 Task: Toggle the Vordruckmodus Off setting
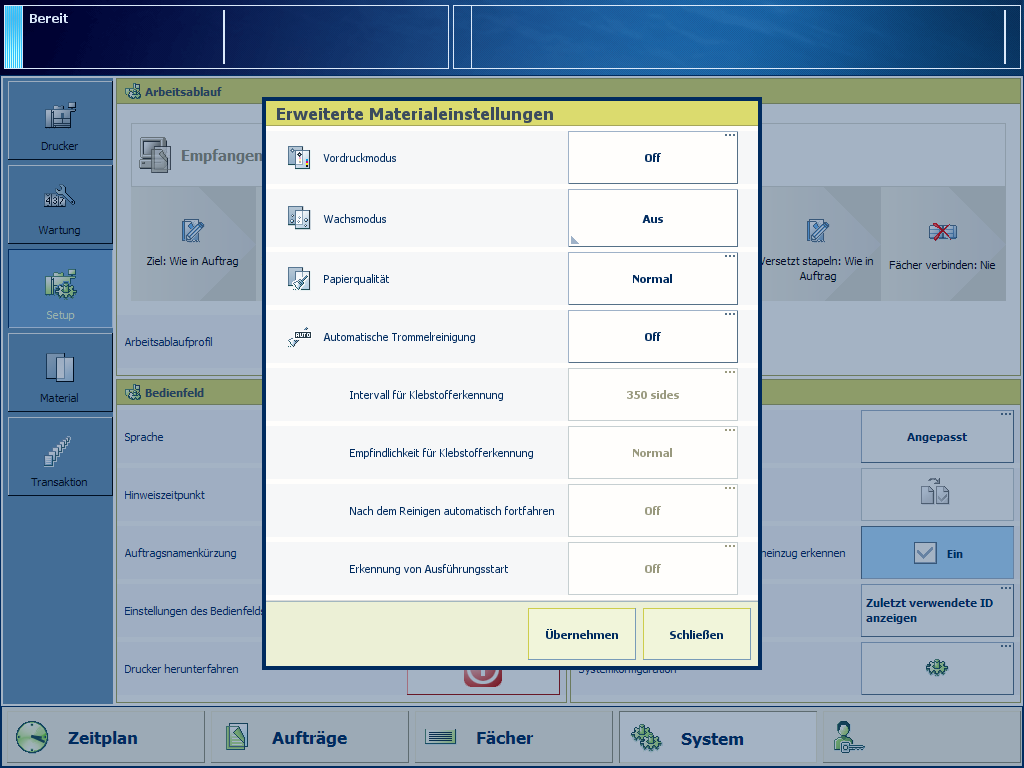(x=652, y=158)
